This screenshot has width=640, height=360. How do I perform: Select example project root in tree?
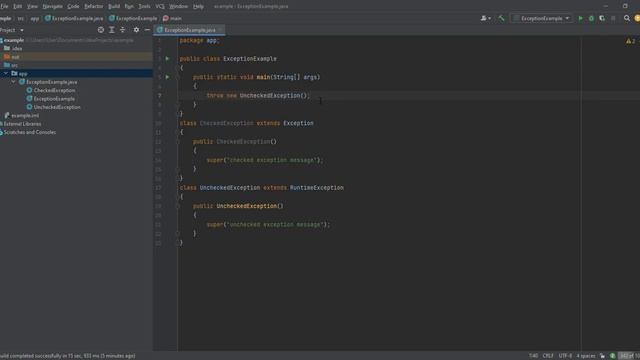(x=14, y=40)
